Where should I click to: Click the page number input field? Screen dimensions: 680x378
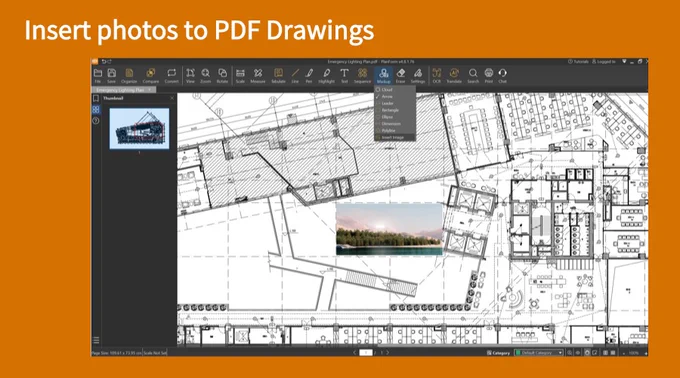pyautogui.click(x=366, y=353)
